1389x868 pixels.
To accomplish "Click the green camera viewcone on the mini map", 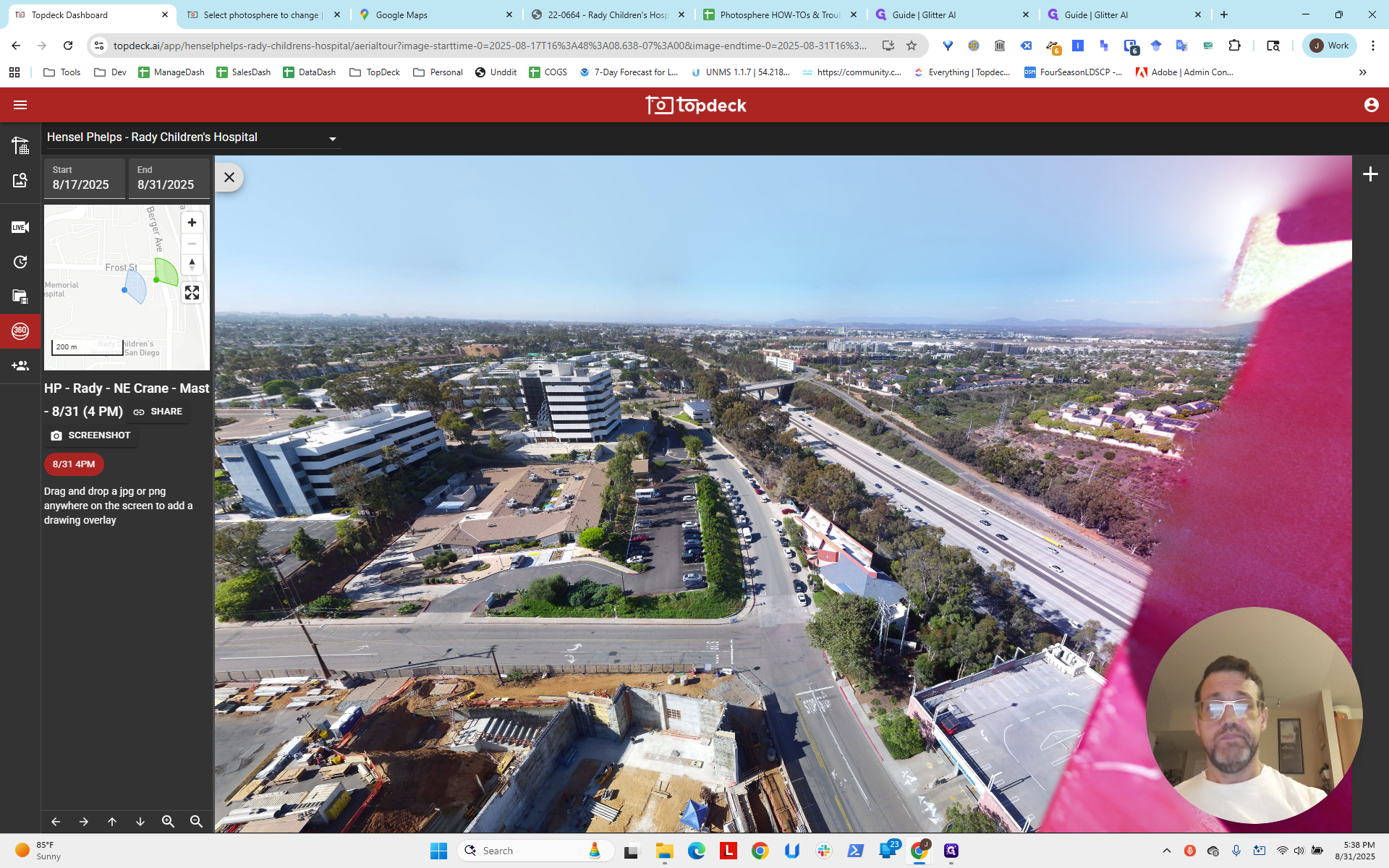I will pyautogui.click(x=167, y=271).
